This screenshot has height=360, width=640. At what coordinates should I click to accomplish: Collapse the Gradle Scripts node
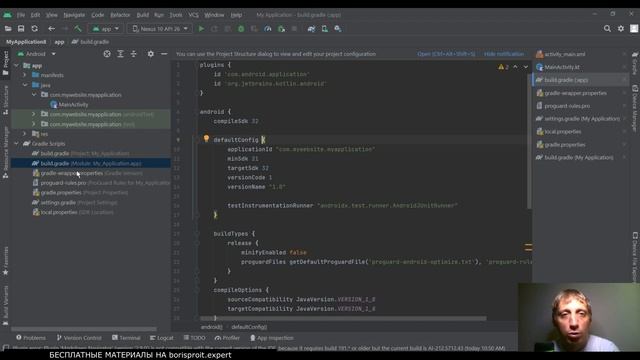(16, 144)
